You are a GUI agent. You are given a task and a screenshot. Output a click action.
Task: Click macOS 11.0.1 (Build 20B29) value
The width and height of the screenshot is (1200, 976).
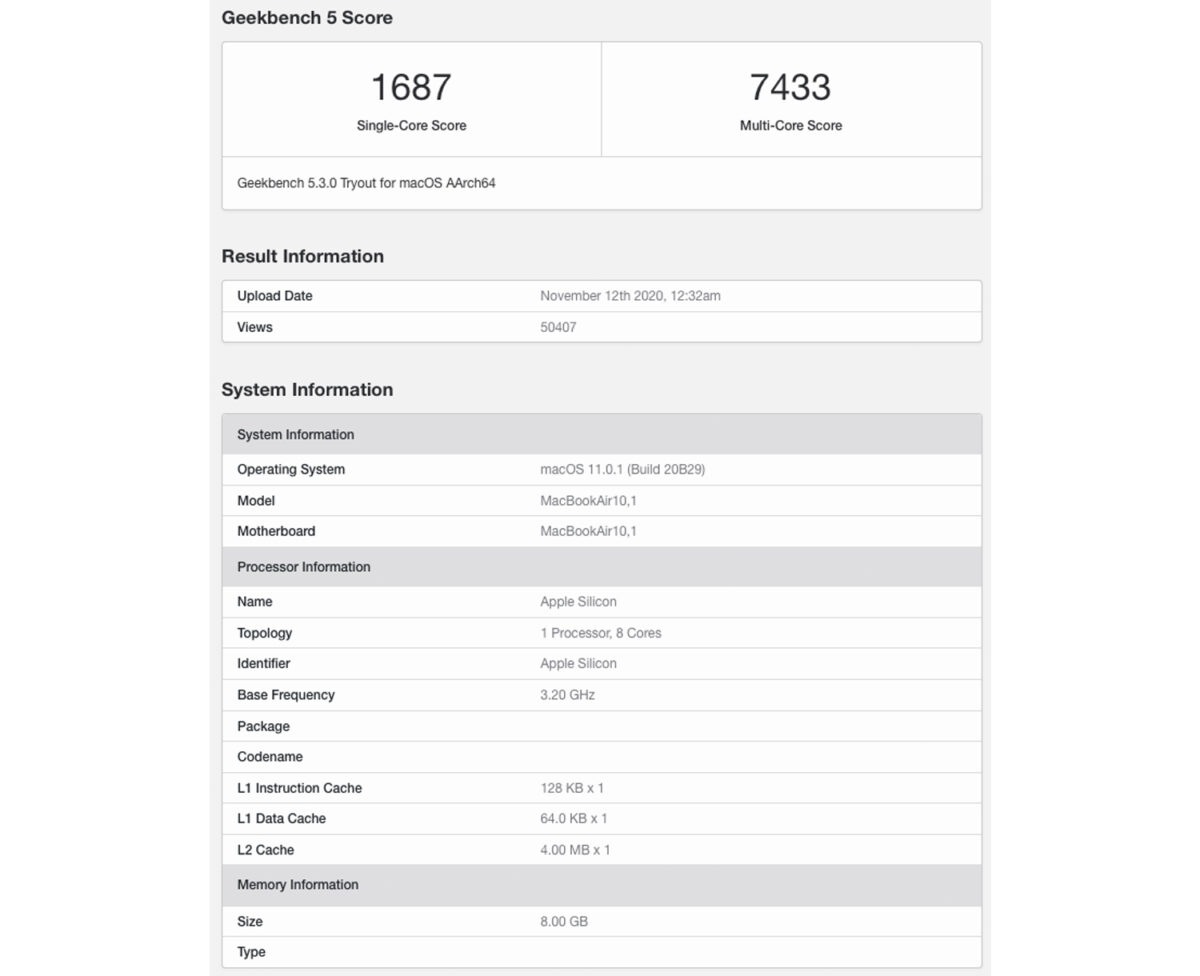coord(622,470)
